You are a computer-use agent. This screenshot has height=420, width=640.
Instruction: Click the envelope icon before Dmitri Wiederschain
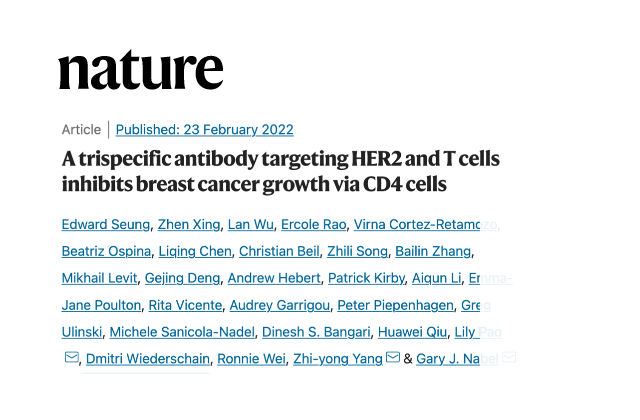(71, 357)
